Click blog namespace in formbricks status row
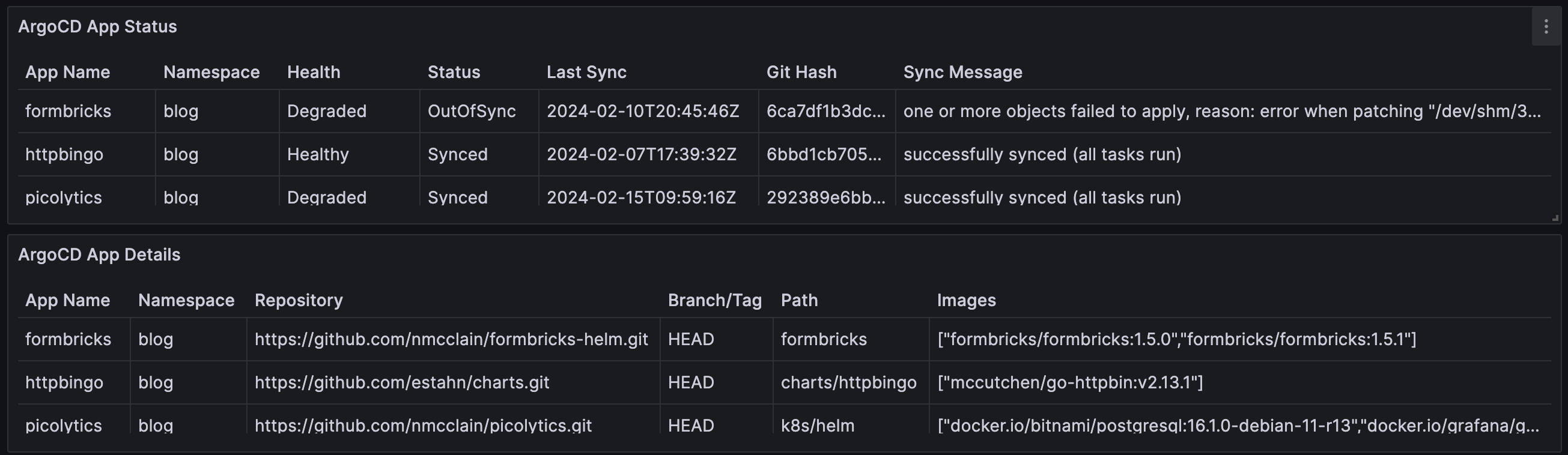Screen dimensions: 1568x455 181,111
